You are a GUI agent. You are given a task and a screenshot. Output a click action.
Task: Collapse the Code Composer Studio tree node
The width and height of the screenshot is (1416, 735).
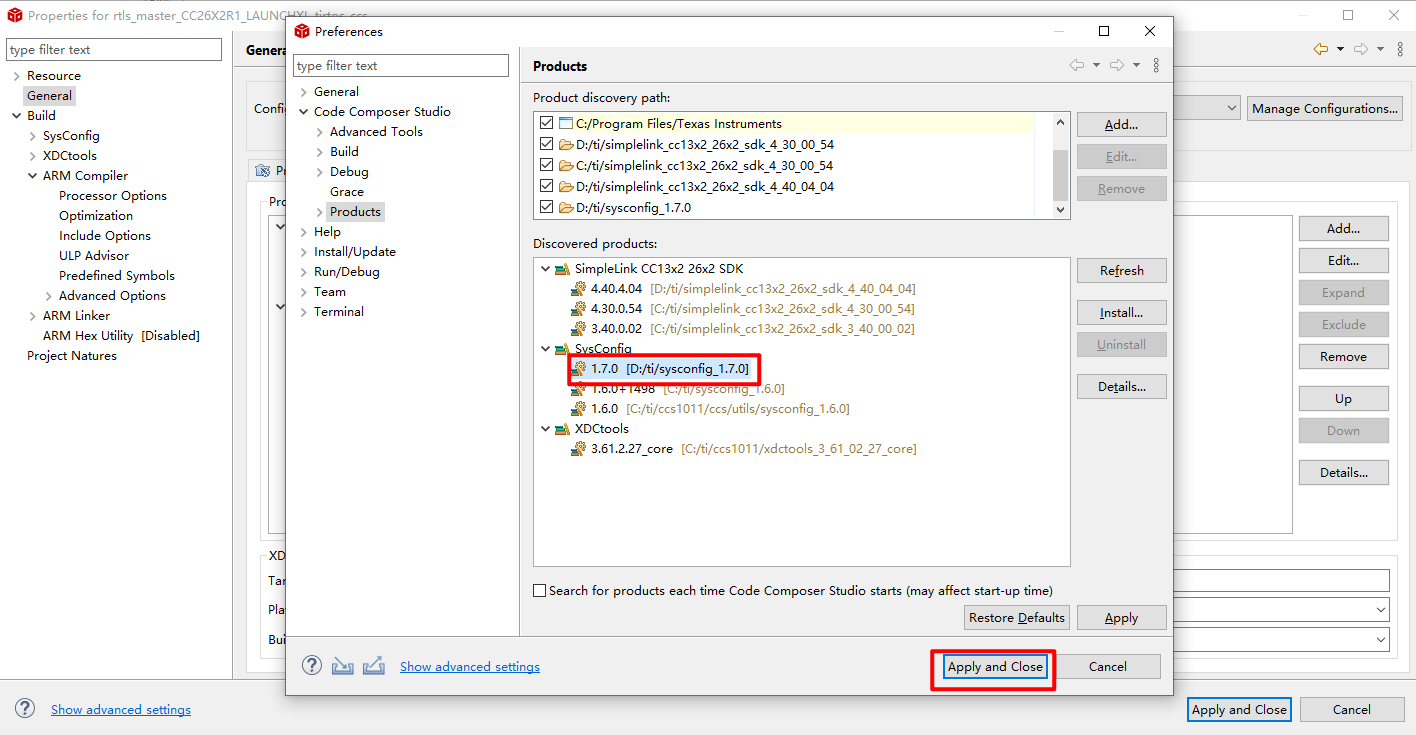click(304, 112)
